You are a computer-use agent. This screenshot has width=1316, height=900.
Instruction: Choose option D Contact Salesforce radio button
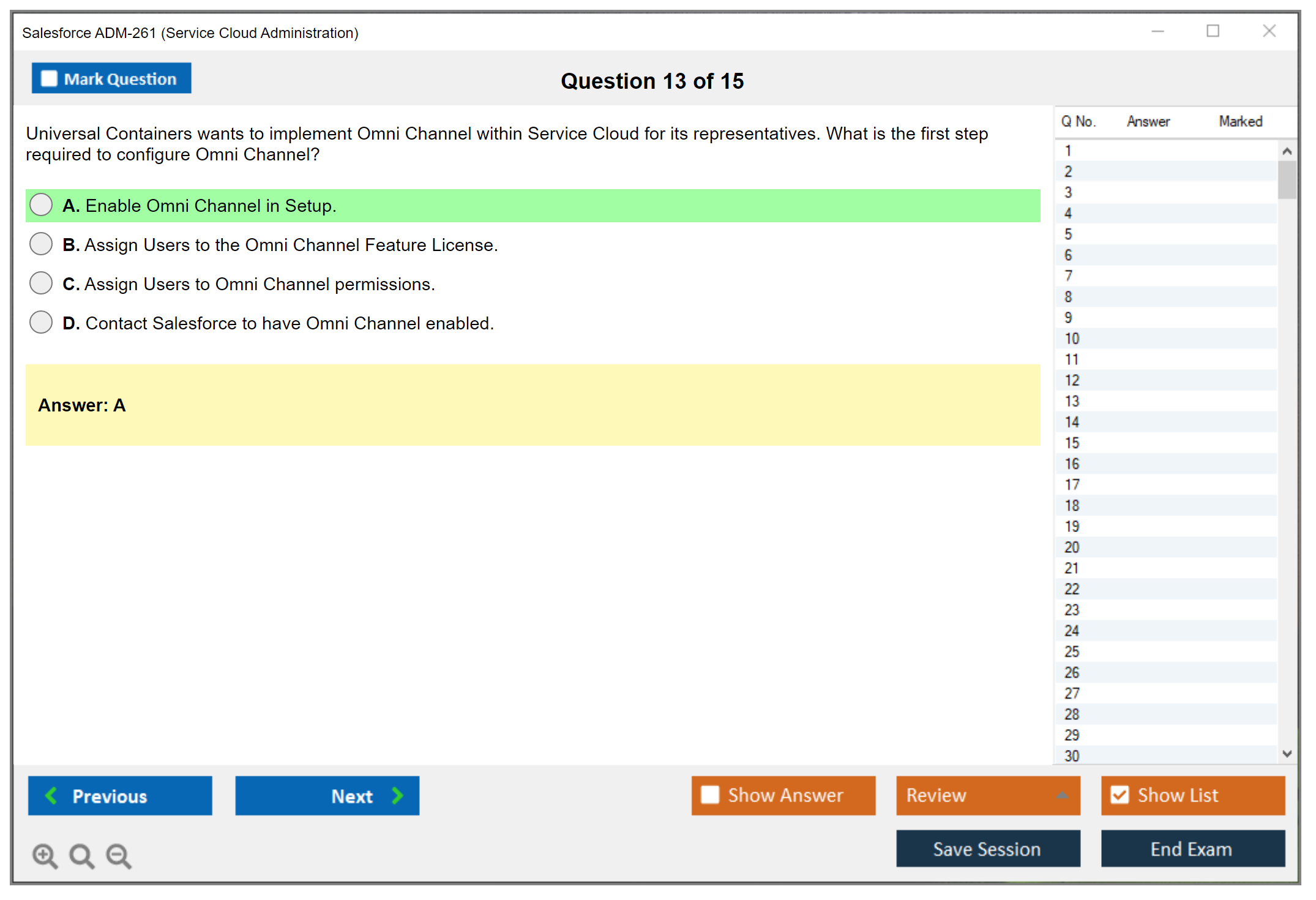click(x=41, y=323)
